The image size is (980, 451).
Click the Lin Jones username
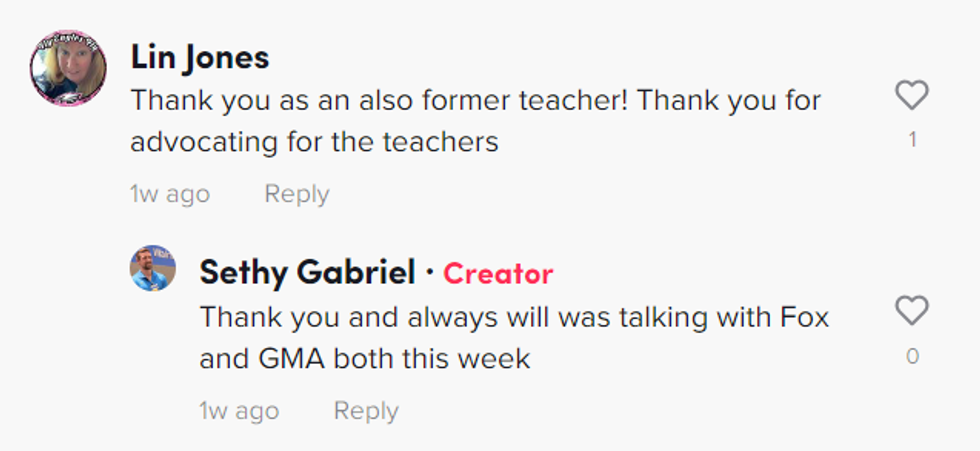[200, 58]
